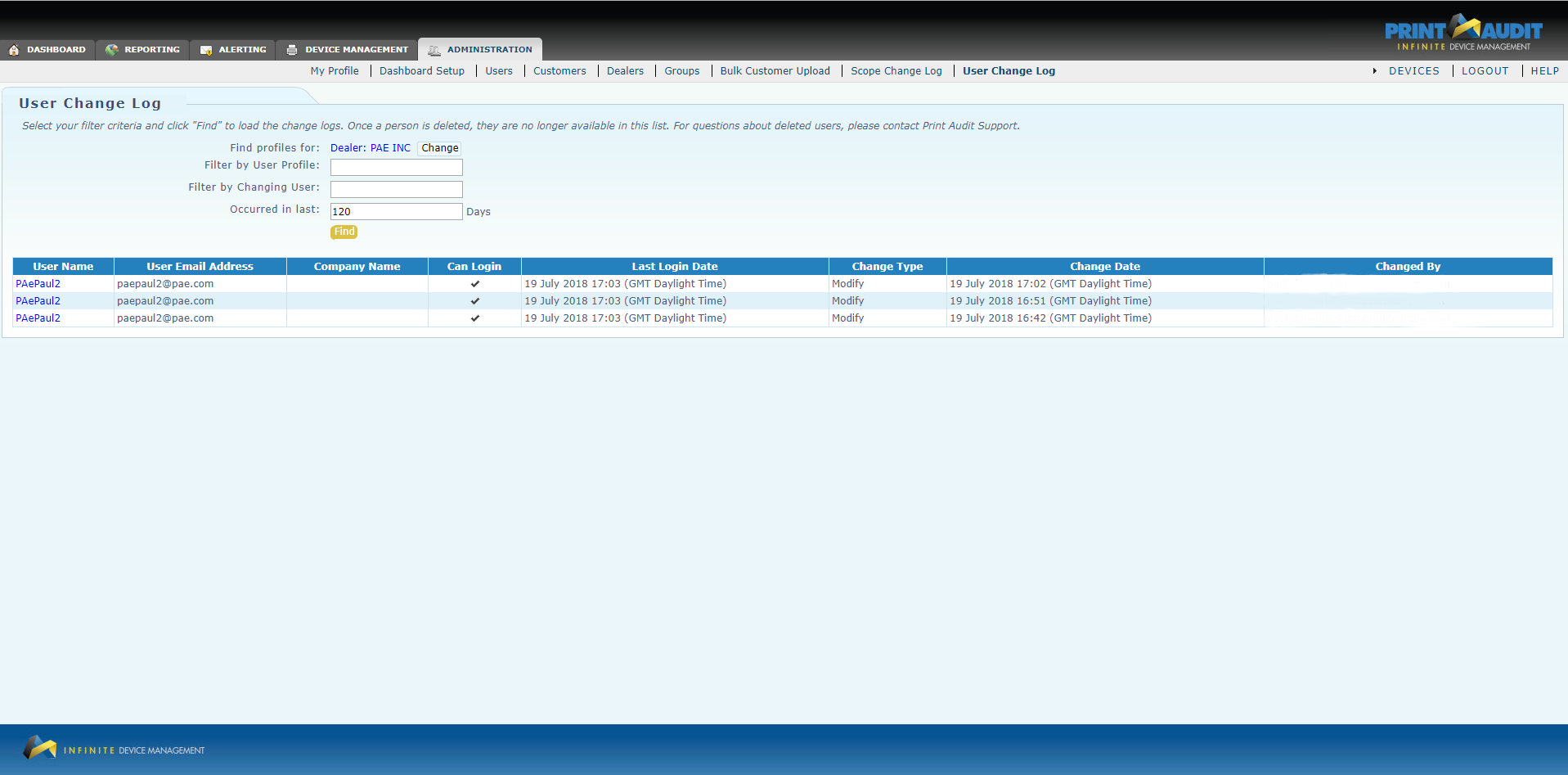The image size is (1568, 775).
Task: Click the Last Login Date column header
Action: (675, 266)
